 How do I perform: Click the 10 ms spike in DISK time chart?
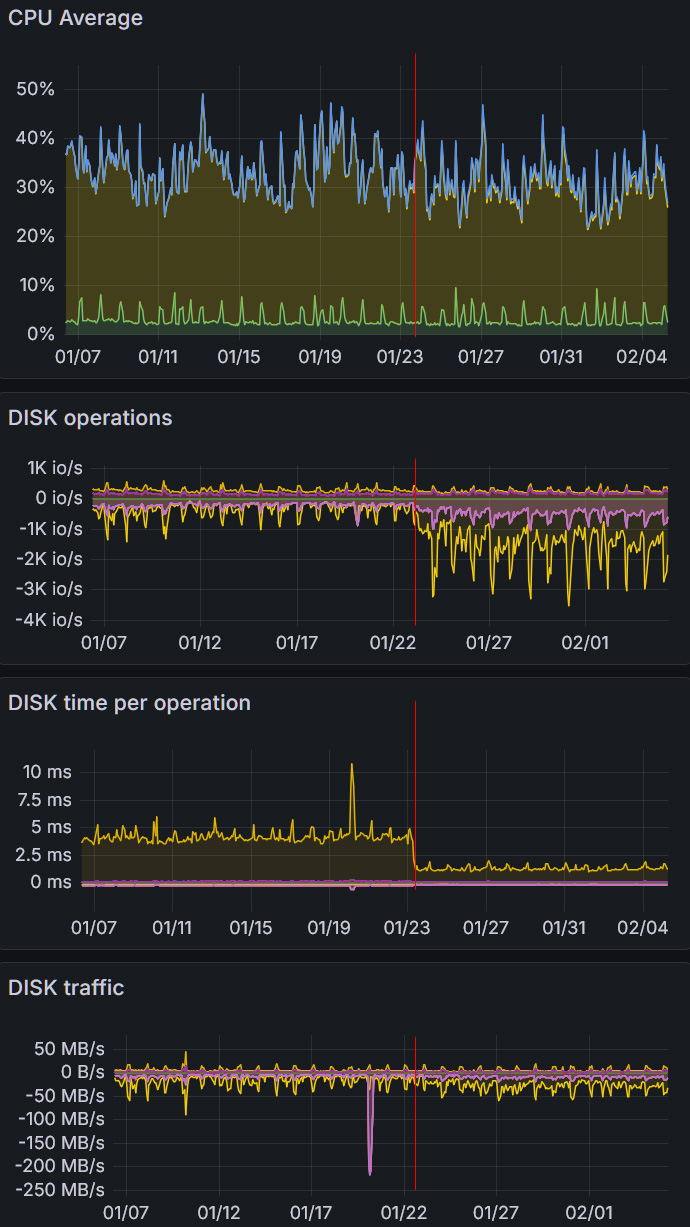click(352, 766)
